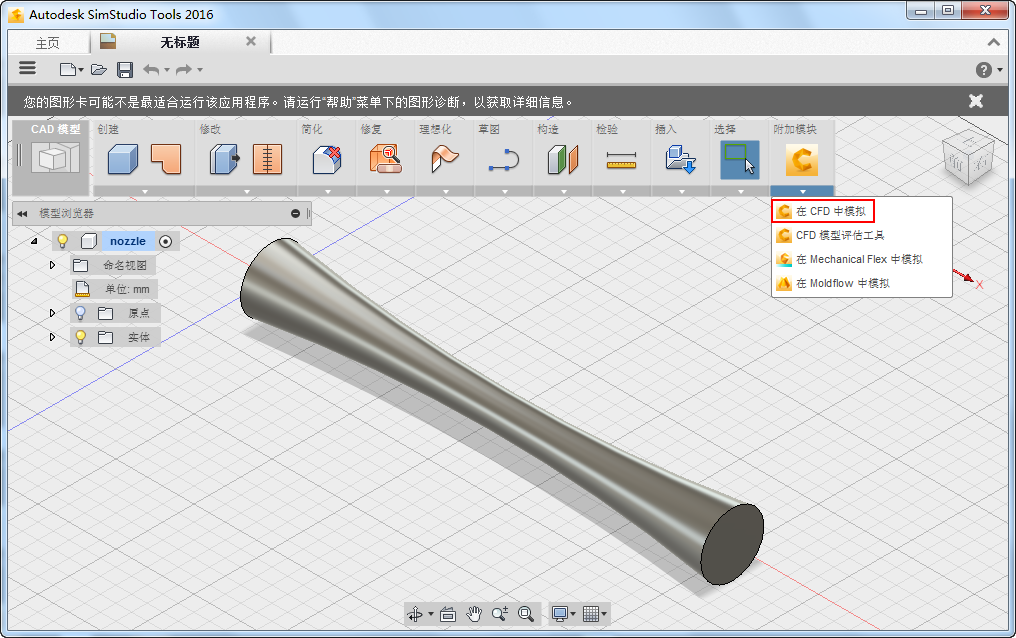Toggle nozzle visibility light bulb
Screen dimensions: 1016x638
(x=63, y=241)
